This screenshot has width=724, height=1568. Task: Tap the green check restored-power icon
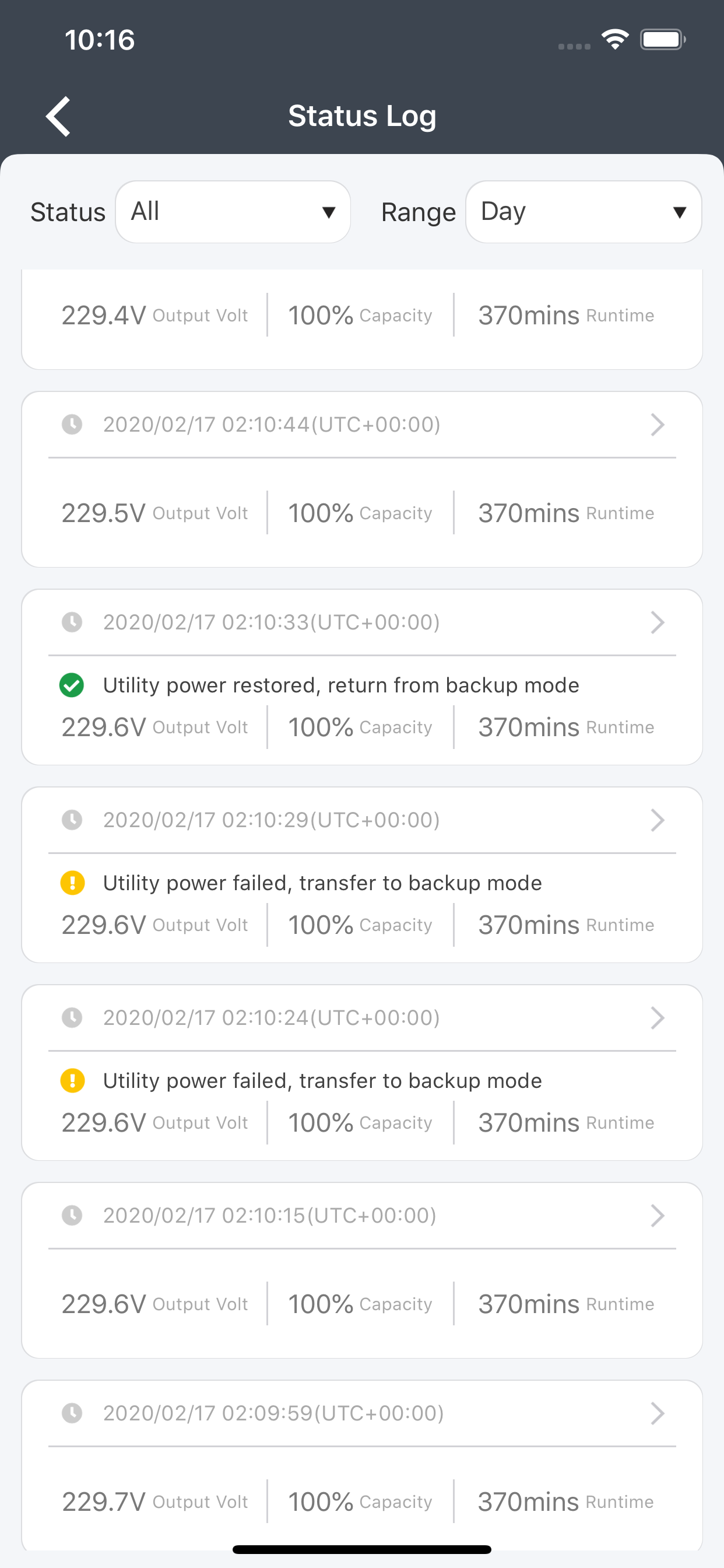tap(72, 685)
